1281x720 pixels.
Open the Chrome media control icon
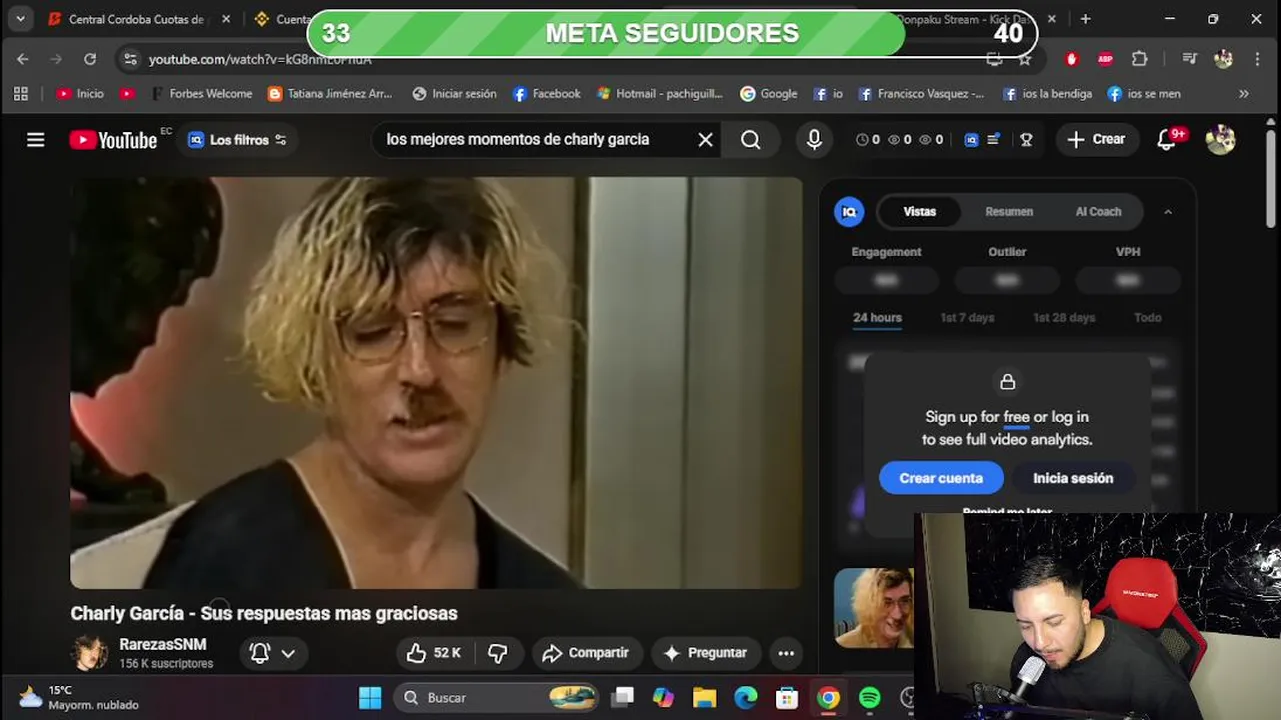click(1189, 59)
